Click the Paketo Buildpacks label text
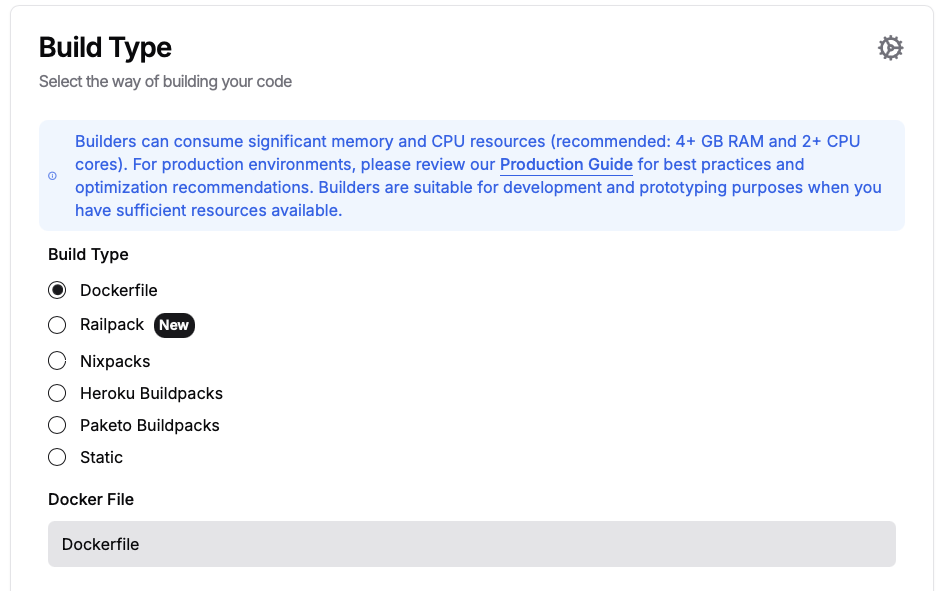This screenshot has width=946, height=591. click(150, 425)
